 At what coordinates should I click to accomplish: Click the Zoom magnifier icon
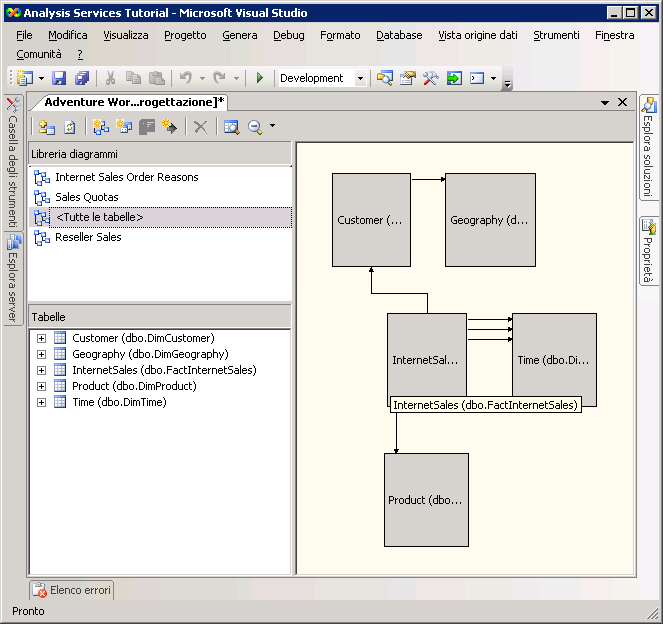point(255,127)
